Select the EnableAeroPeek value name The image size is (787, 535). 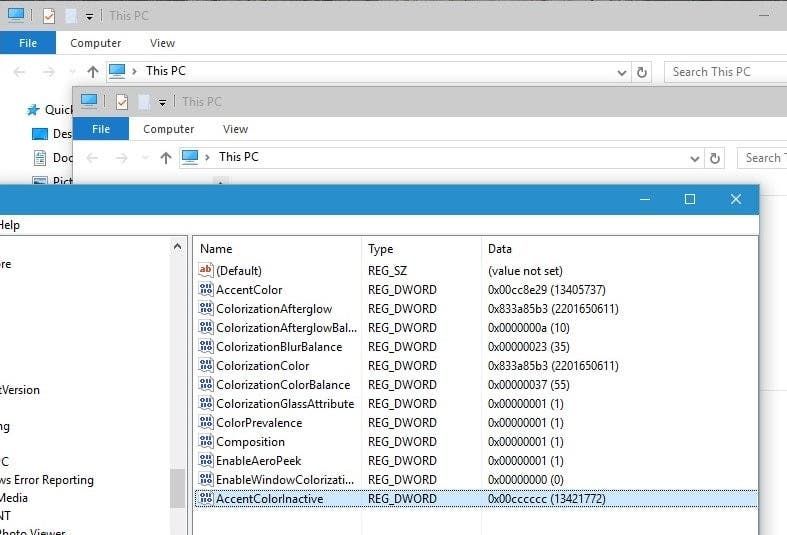(x=258, y=461)
